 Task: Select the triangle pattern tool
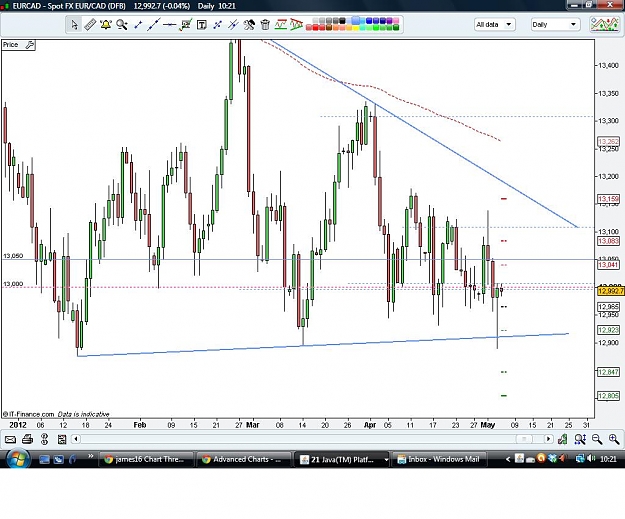tap(297, 25)
